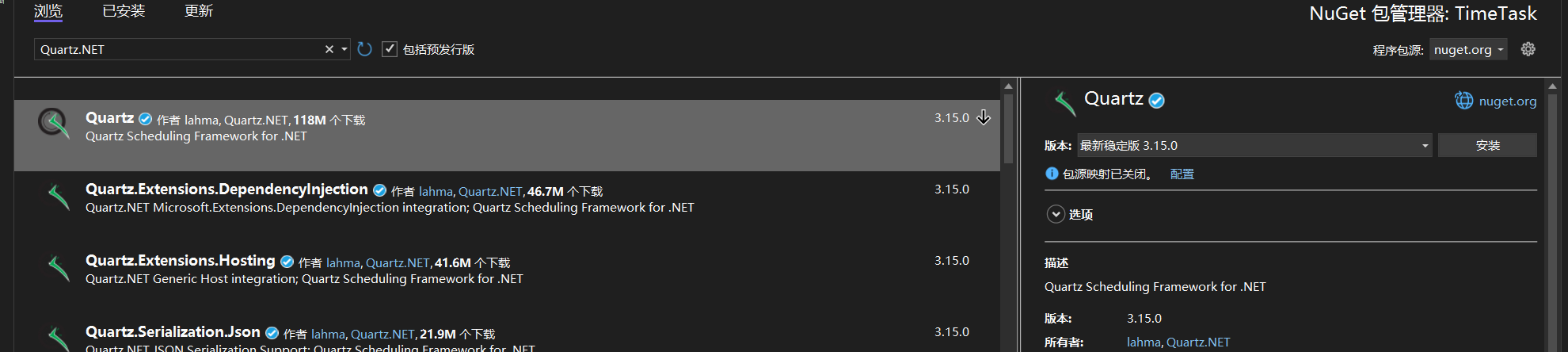Open the version selection dropdown
Screen dimensions: 1568x352
pos(1254,145)
